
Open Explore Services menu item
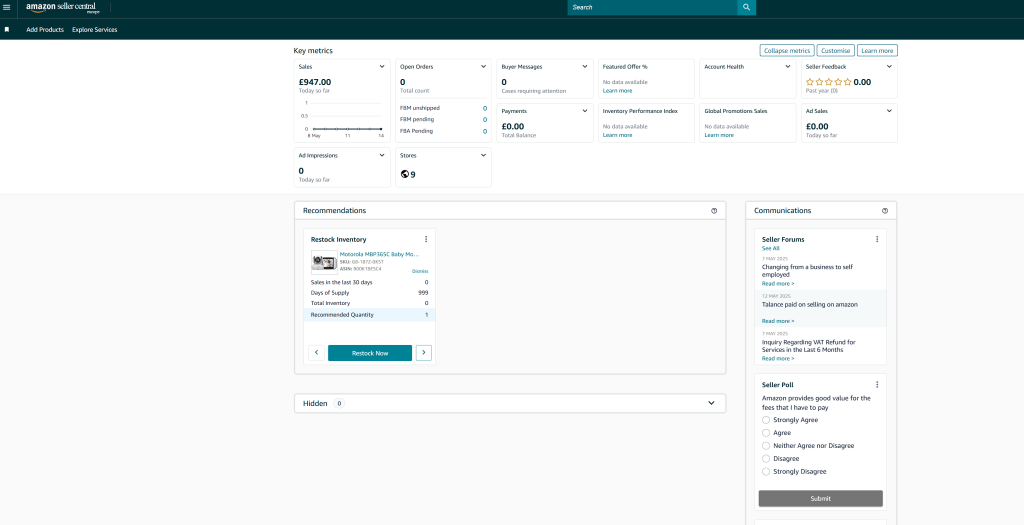95,29
